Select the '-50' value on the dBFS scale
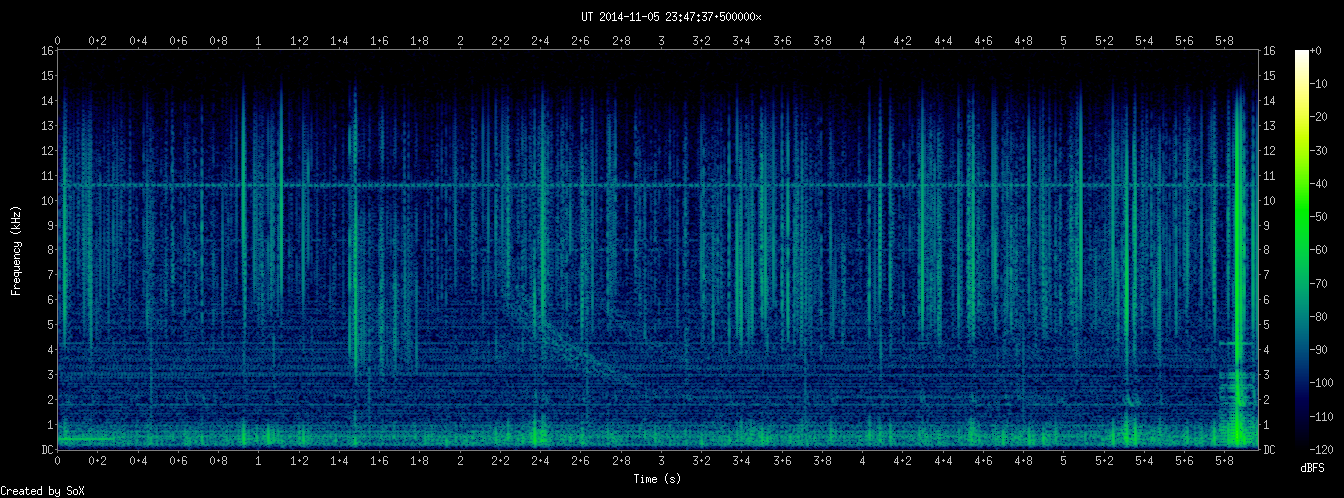The width and height of the screenshot is (1344, 498). point(1320,217)
